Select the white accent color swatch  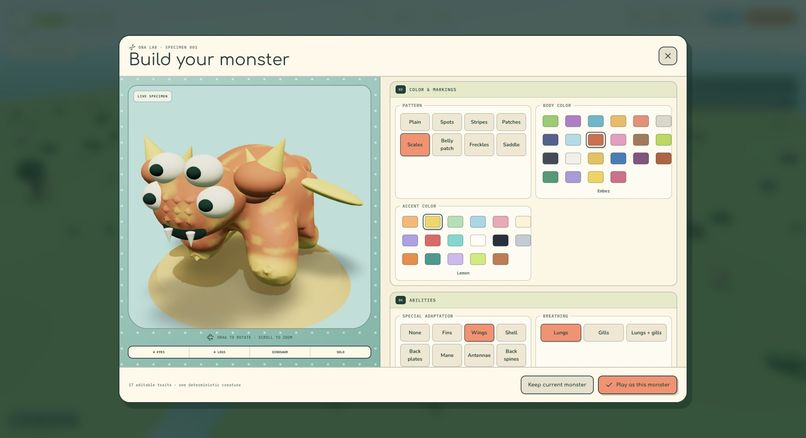click(x=478, y=240)
